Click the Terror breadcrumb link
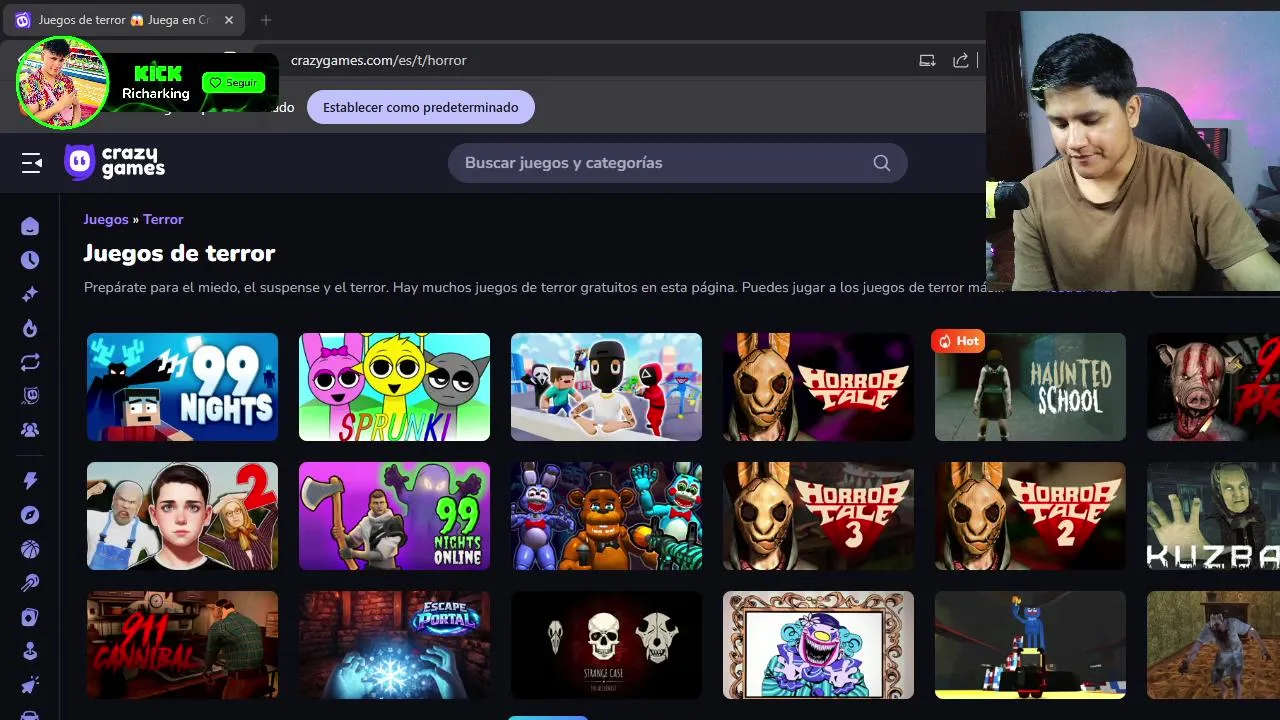Viewport: 1280px width, 720px height. coord(163,219)
